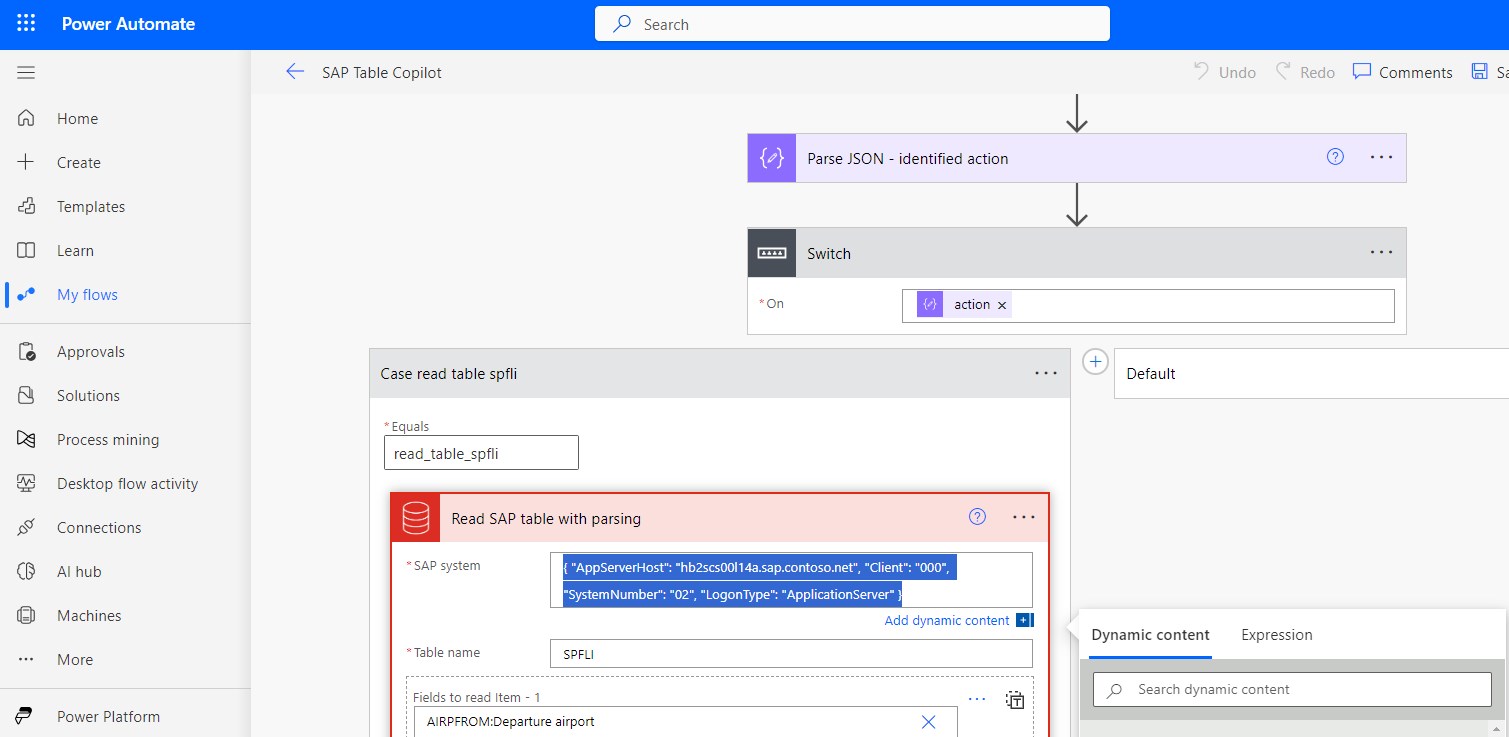Viewport: 1509px width, 737px height.
Task: Switch to the Dynamic content tab
Action: [1150, 634]
